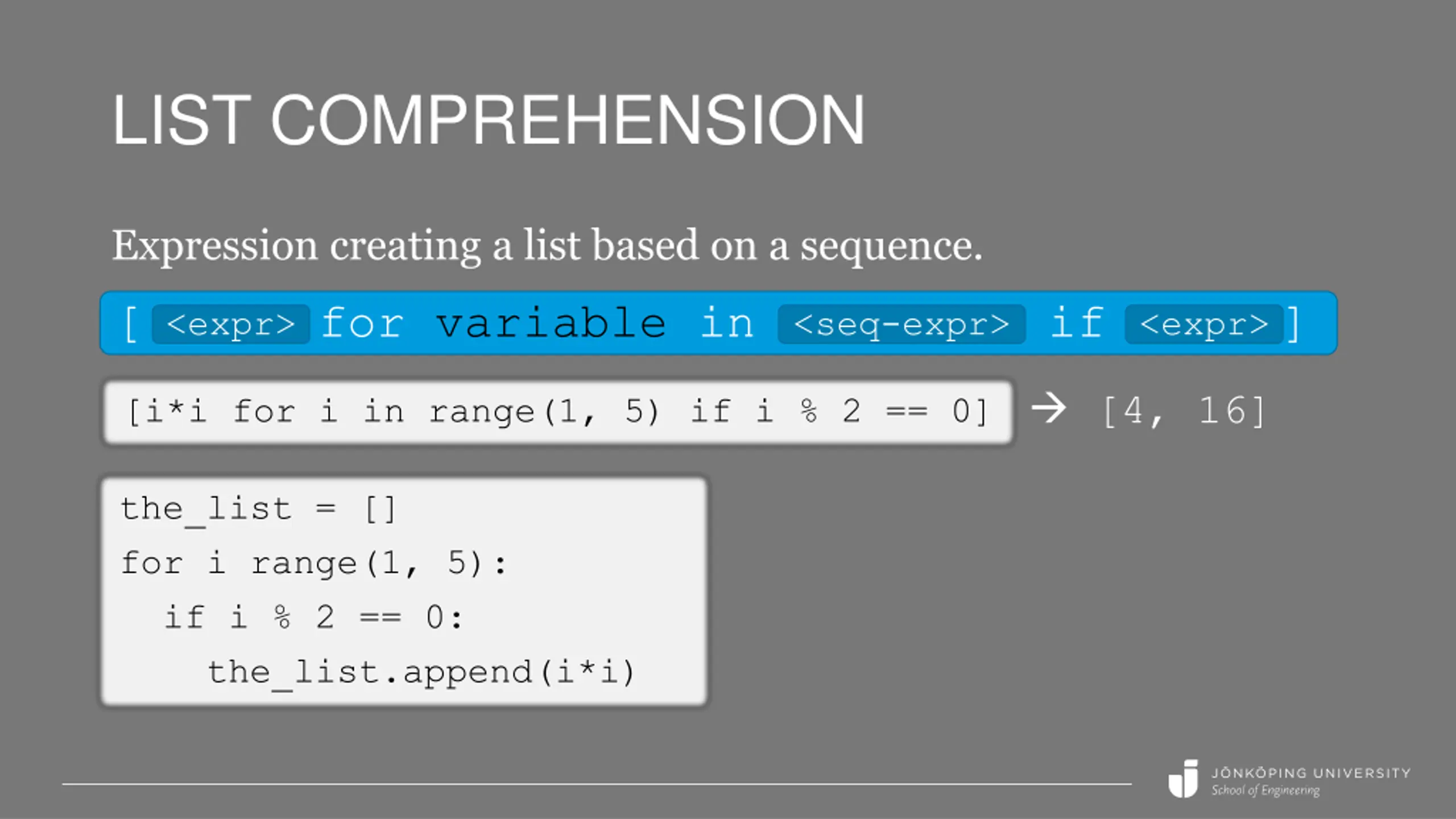
Task: Click the opening bracket in blue syntax bar
Action: [131, 324]
